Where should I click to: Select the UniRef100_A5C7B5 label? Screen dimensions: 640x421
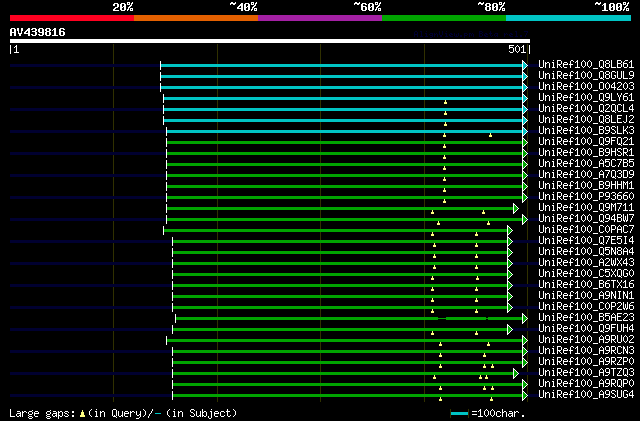coord(586,163)
